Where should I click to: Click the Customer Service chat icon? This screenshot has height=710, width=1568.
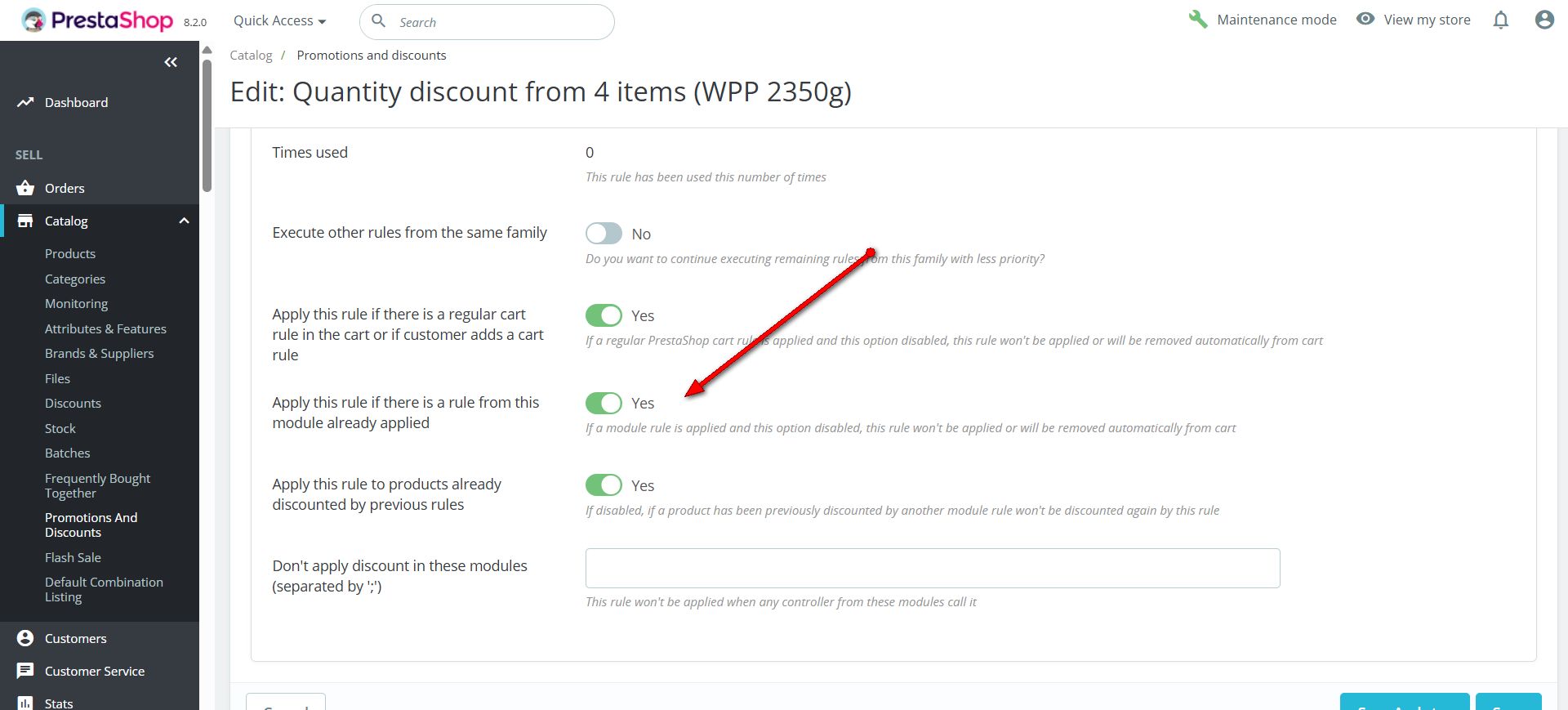click(25, 671)
